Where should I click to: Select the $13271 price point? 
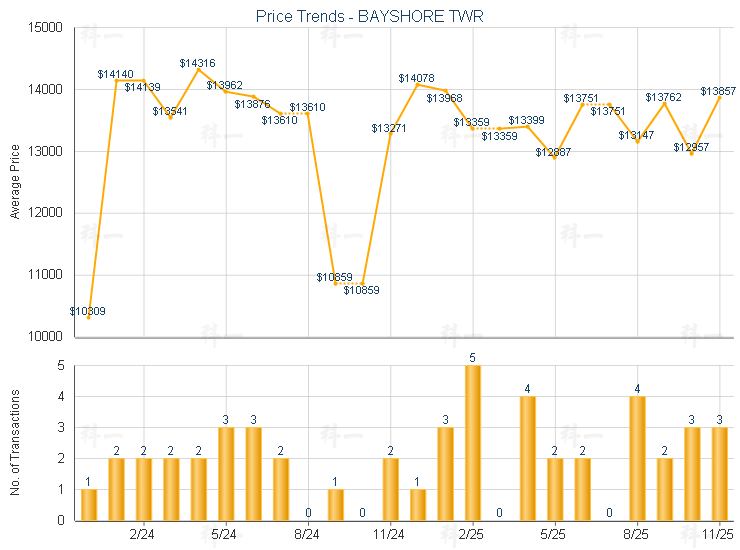tap(390, 135)
